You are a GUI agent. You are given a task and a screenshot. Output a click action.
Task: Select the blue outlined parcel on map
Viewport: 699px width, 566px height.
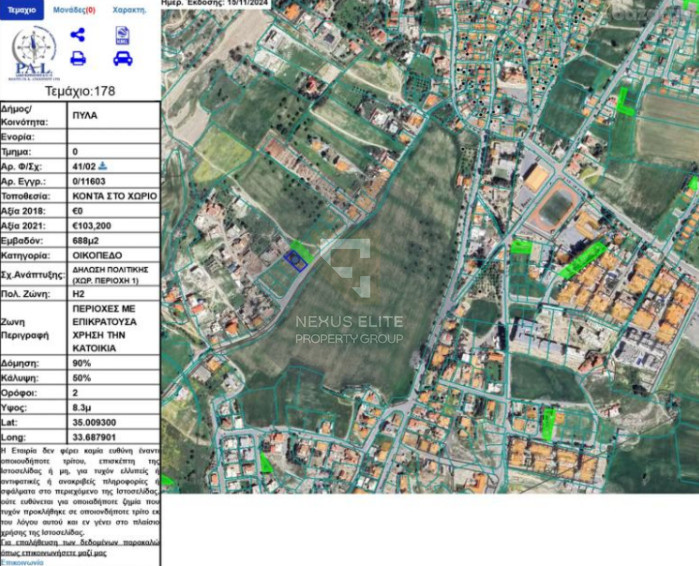click(293, 260)
